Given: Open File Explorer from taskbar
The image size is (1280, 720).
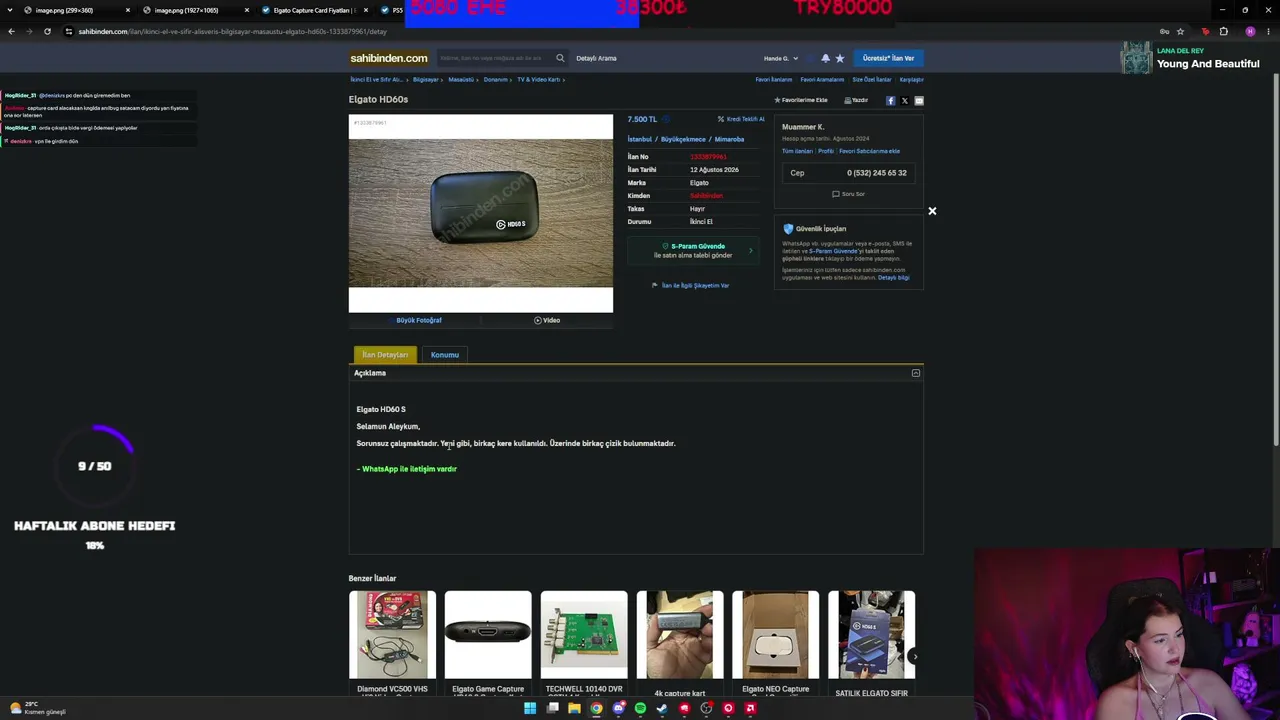Looking at the screenshot, I should 574,708.
